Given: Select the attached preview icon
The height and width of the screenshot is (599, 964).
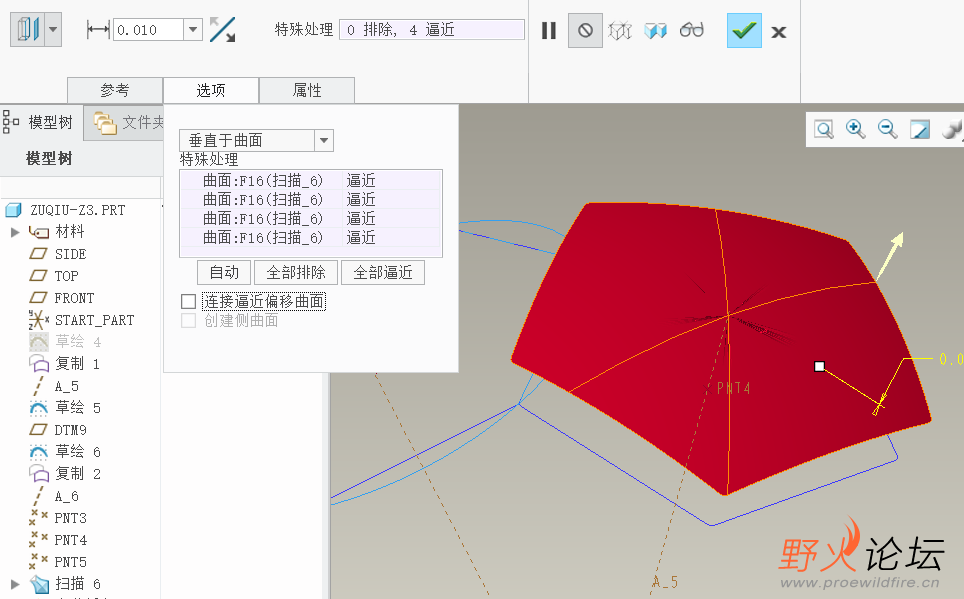Looking at the screenshot, I should 655,30.
